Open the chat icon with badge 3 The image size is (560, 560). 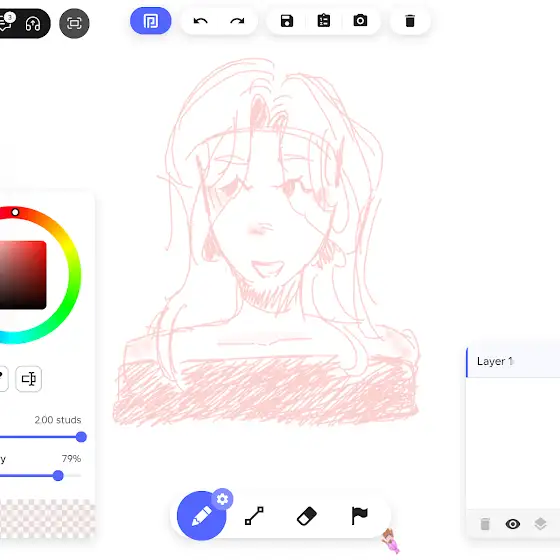click(x=6, y=23)
